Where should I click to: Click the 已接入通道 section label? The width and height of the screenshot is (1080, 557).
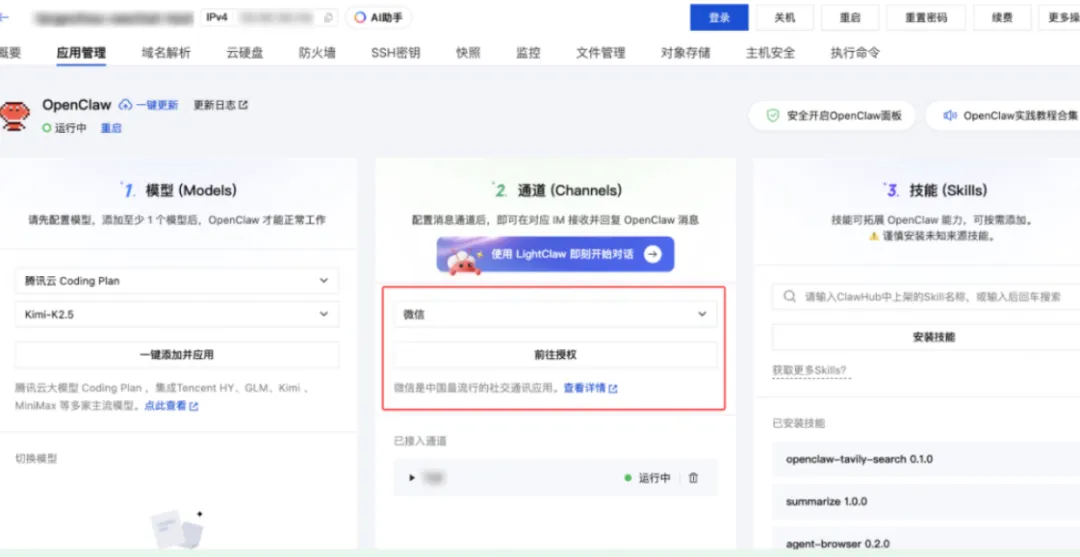pos(420,441)
